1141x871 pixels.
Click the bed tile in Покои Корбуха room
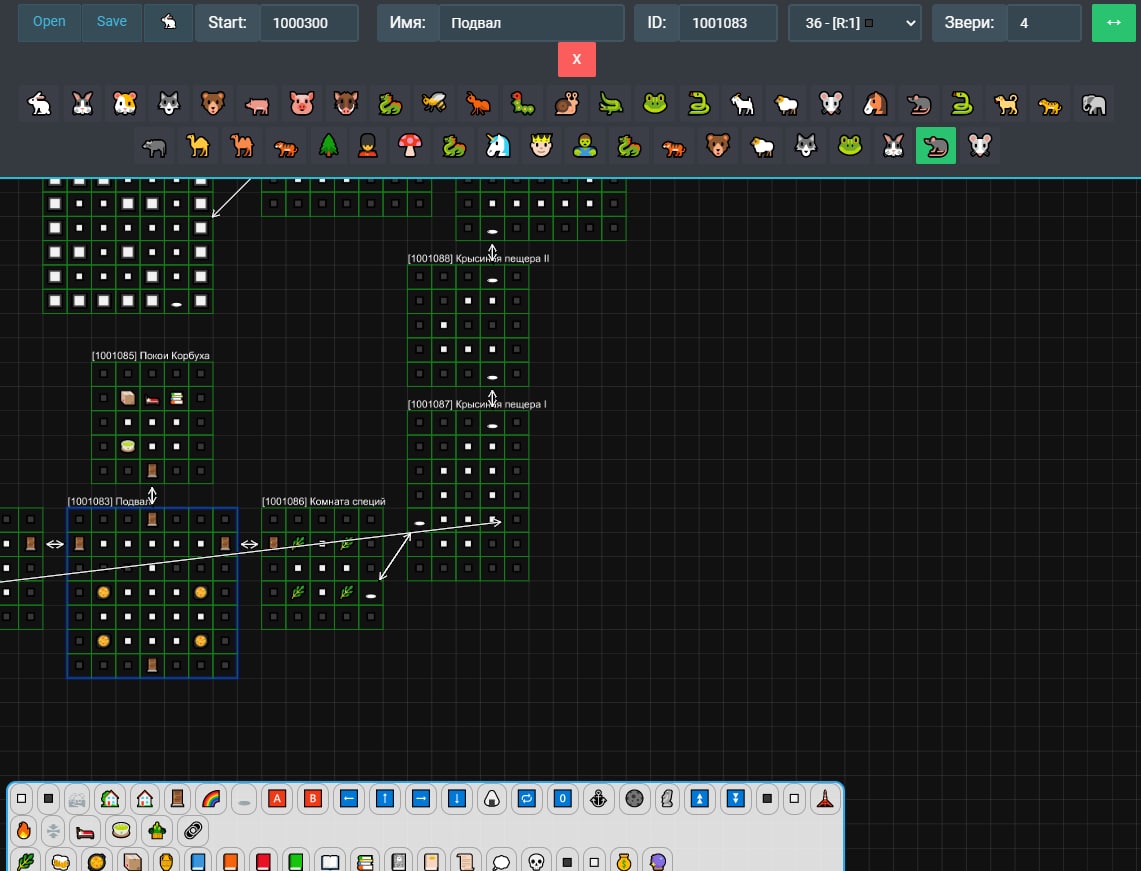152,399
